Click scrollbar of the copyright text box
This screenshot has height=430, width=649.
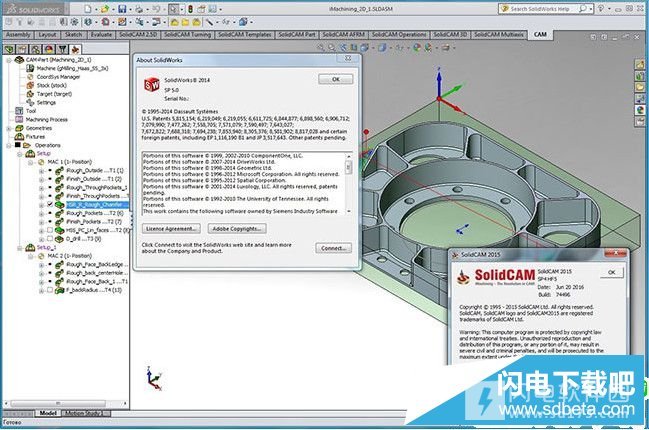(349, 183)
